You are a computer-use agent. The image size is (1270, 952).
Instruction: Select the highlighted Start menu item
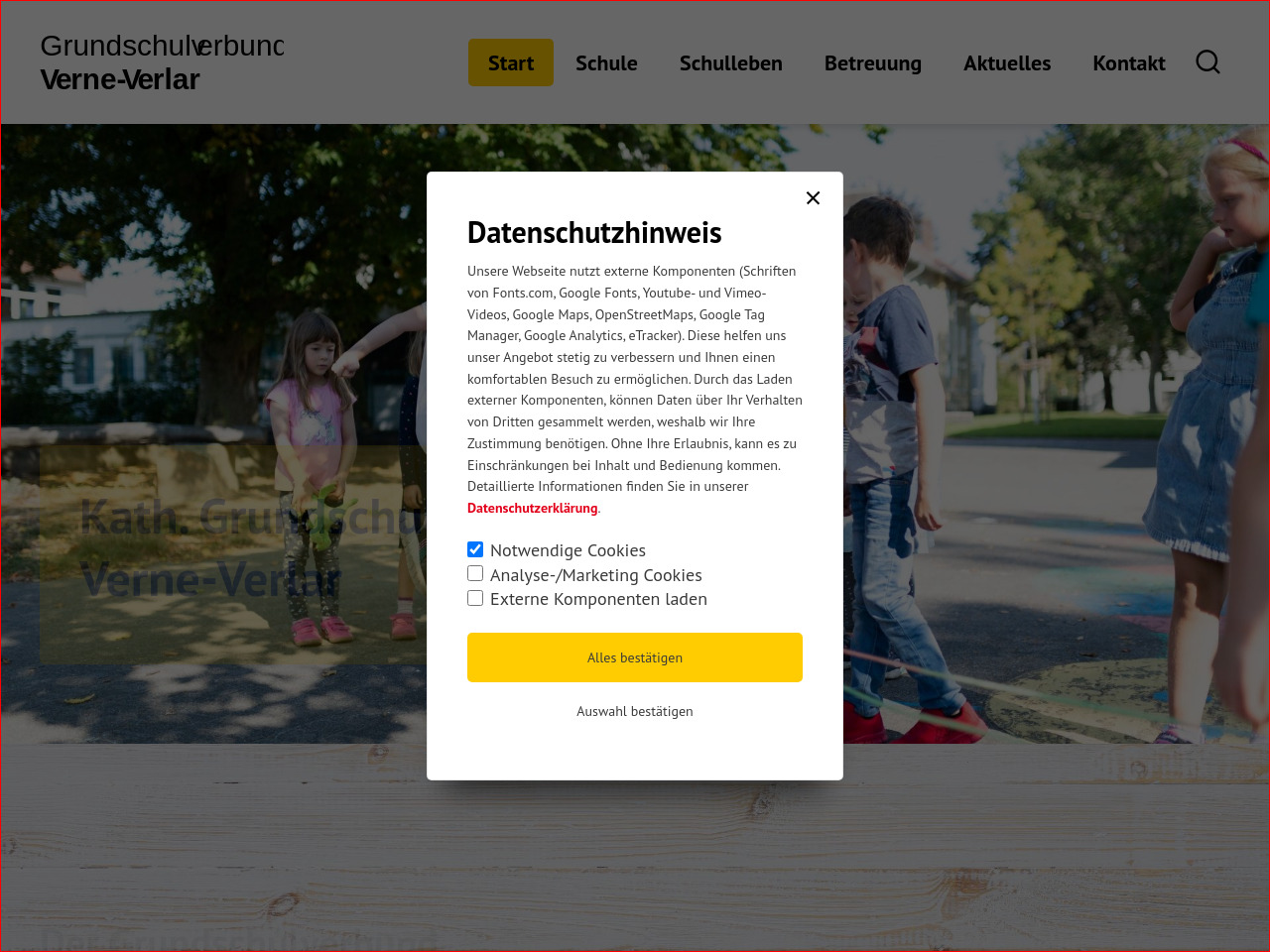pos(510,62)
